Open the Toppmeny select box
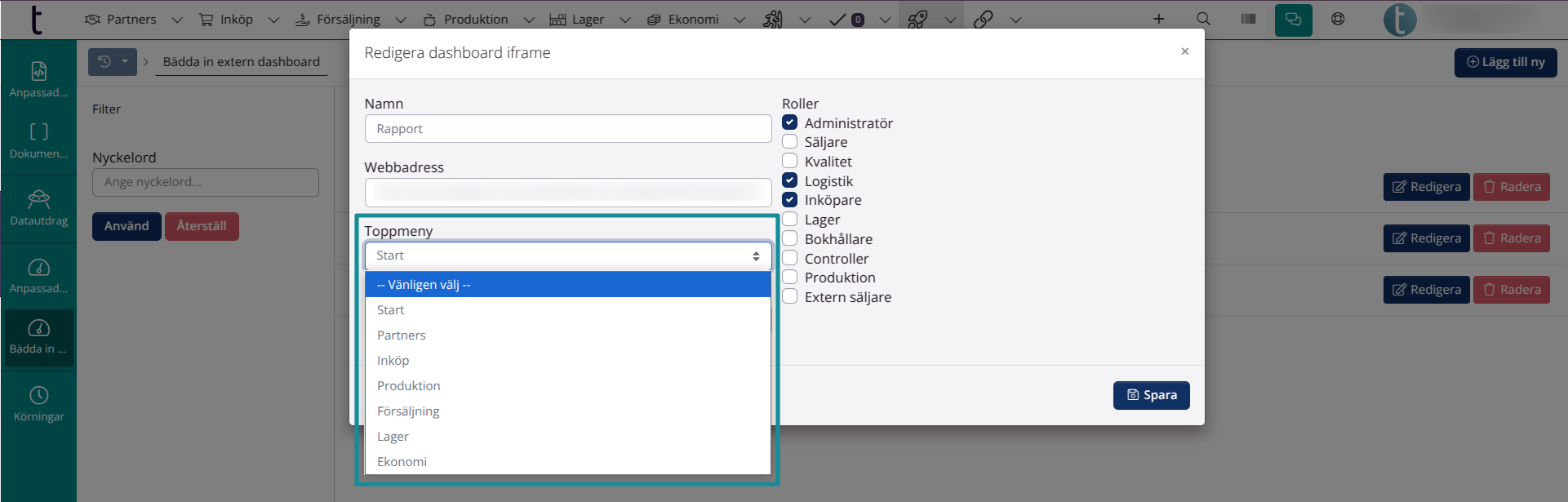Viewport: 1568px width, 502px height. coord(567,256)
